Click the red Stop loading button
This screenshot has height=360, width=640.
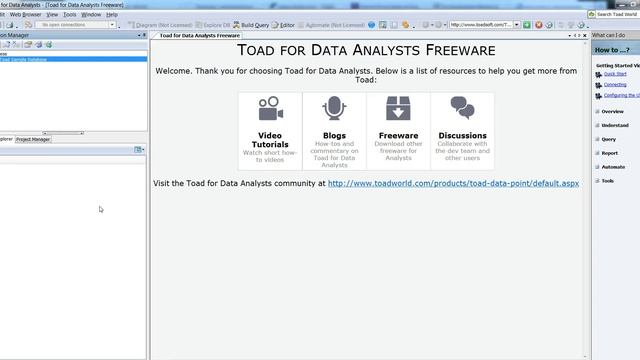click(x=538, y=25)
